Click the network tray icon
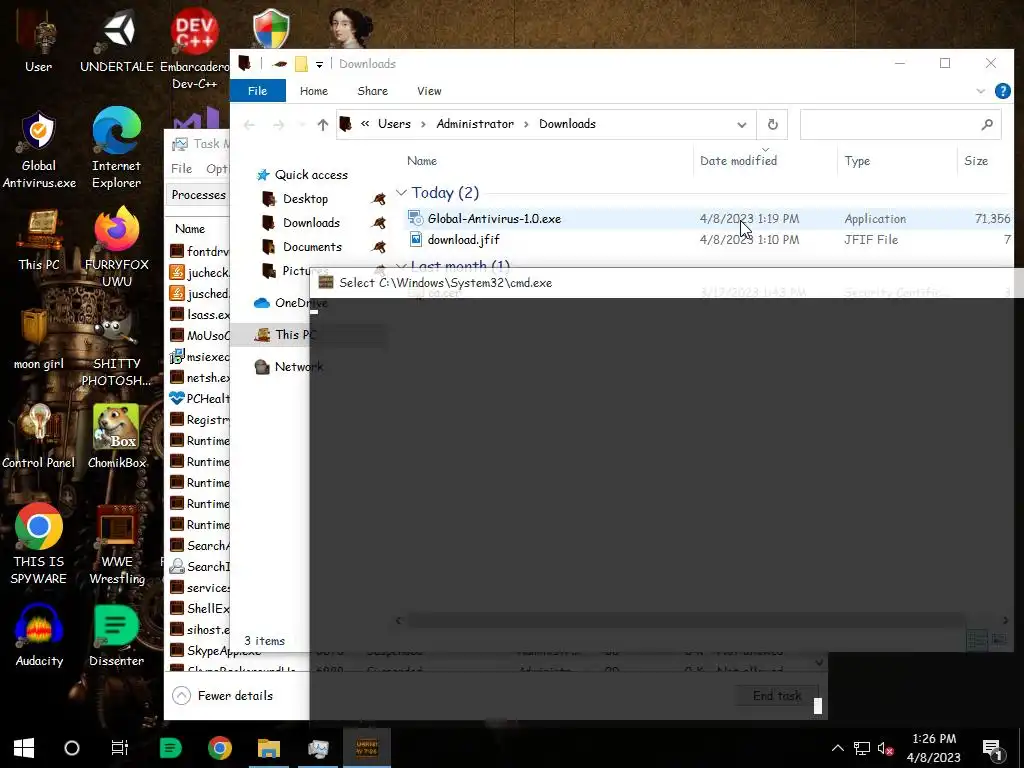1024x768 pixels. pyautogui.click(x=861, y=748)
